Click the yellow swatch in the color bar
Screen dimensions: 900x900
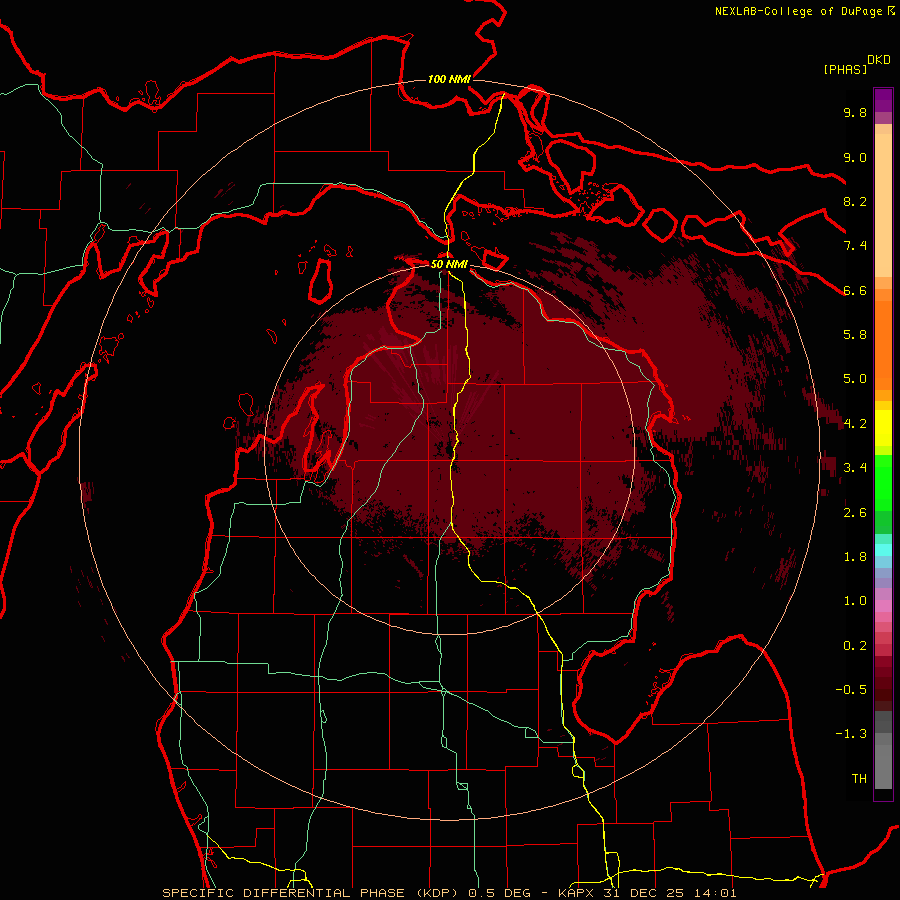(x=883, y=428)
